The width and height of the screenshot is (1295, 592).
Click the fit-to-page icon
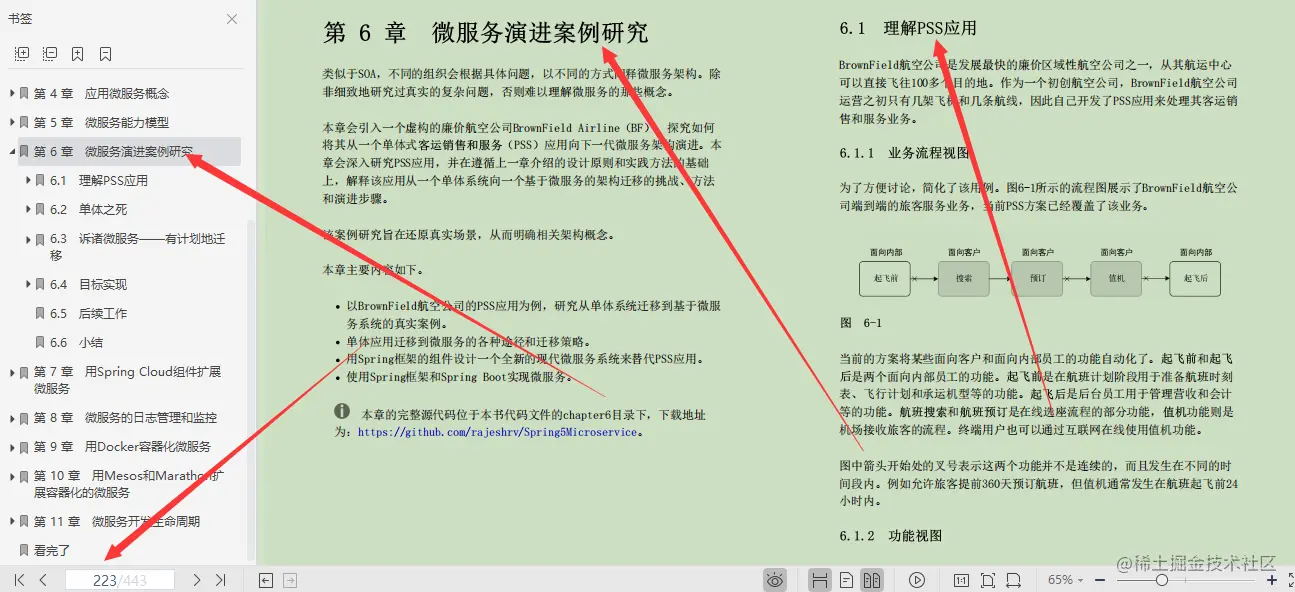click(987, 579)
